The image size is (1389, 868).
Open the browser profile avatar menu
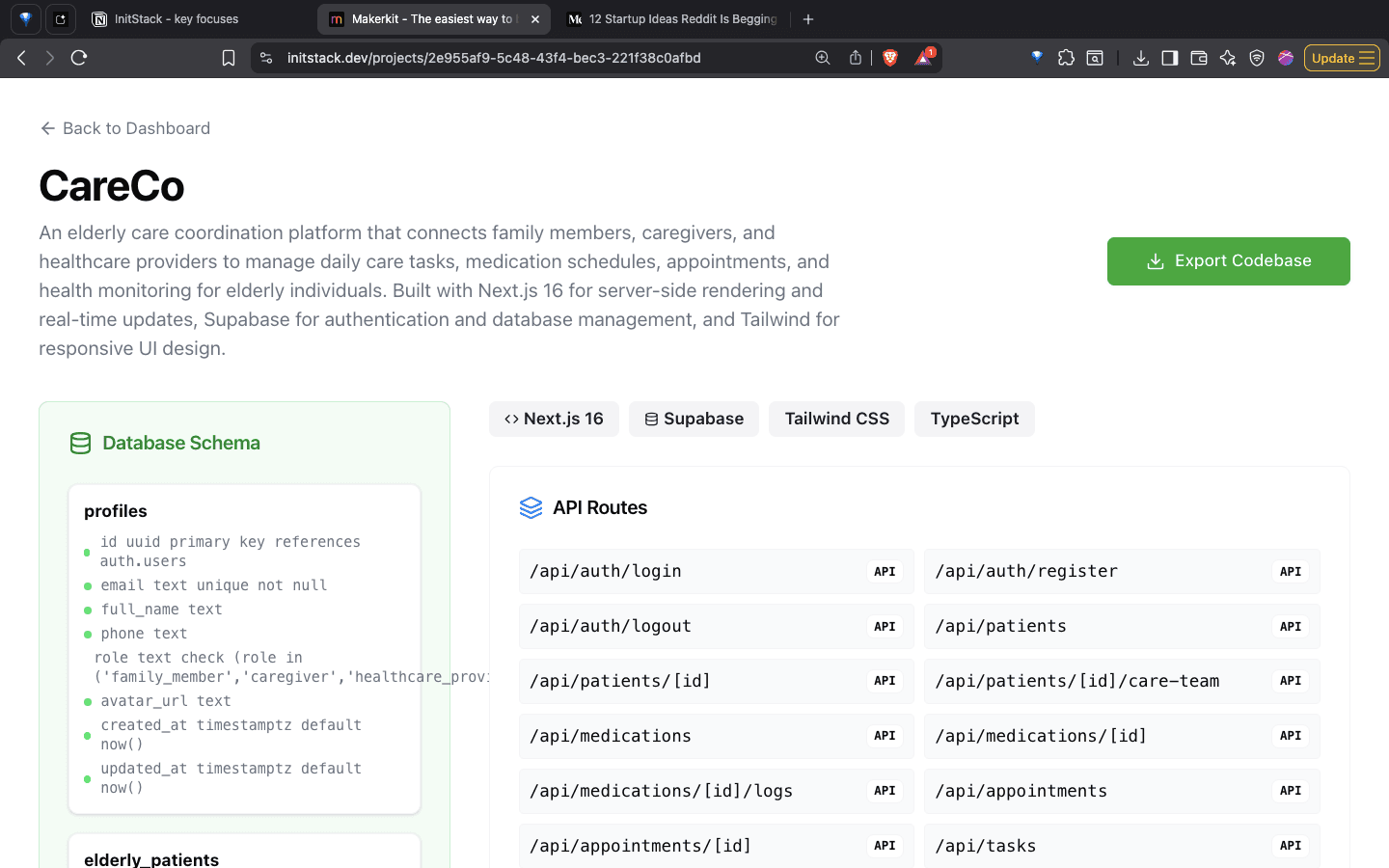point(1286,58)
